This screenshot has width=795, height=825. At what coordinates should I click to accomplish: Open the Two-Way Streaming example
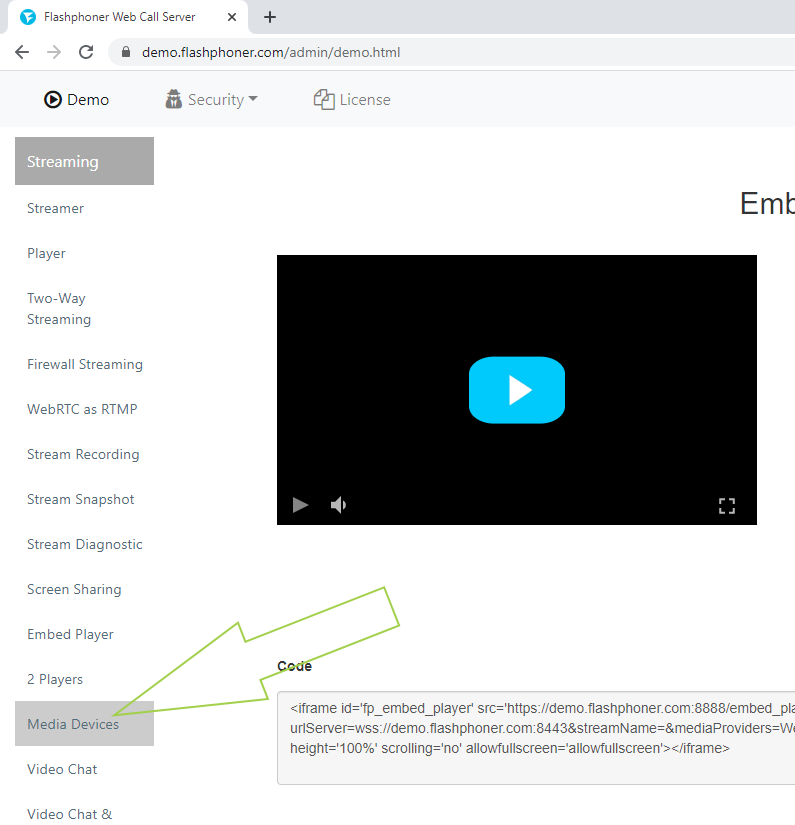tap(59, 309)
